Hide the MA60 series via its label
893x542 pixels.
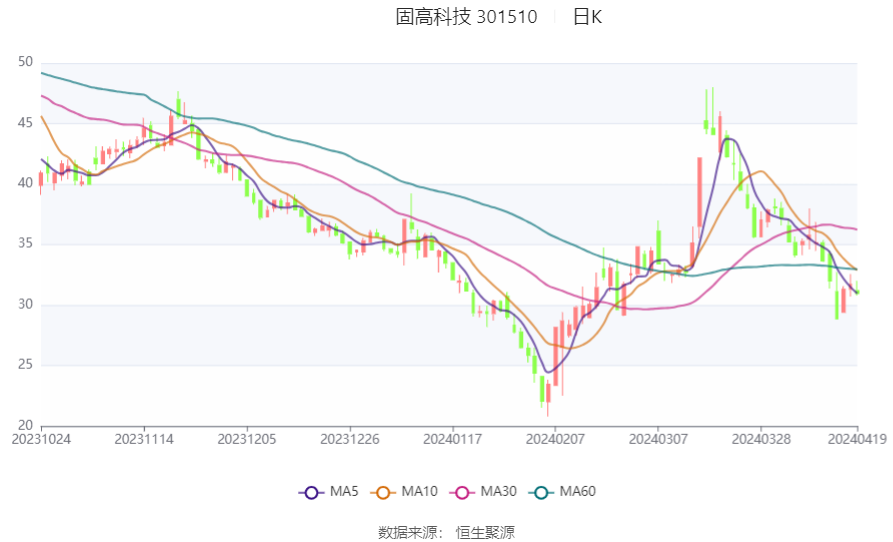point(577,492)
